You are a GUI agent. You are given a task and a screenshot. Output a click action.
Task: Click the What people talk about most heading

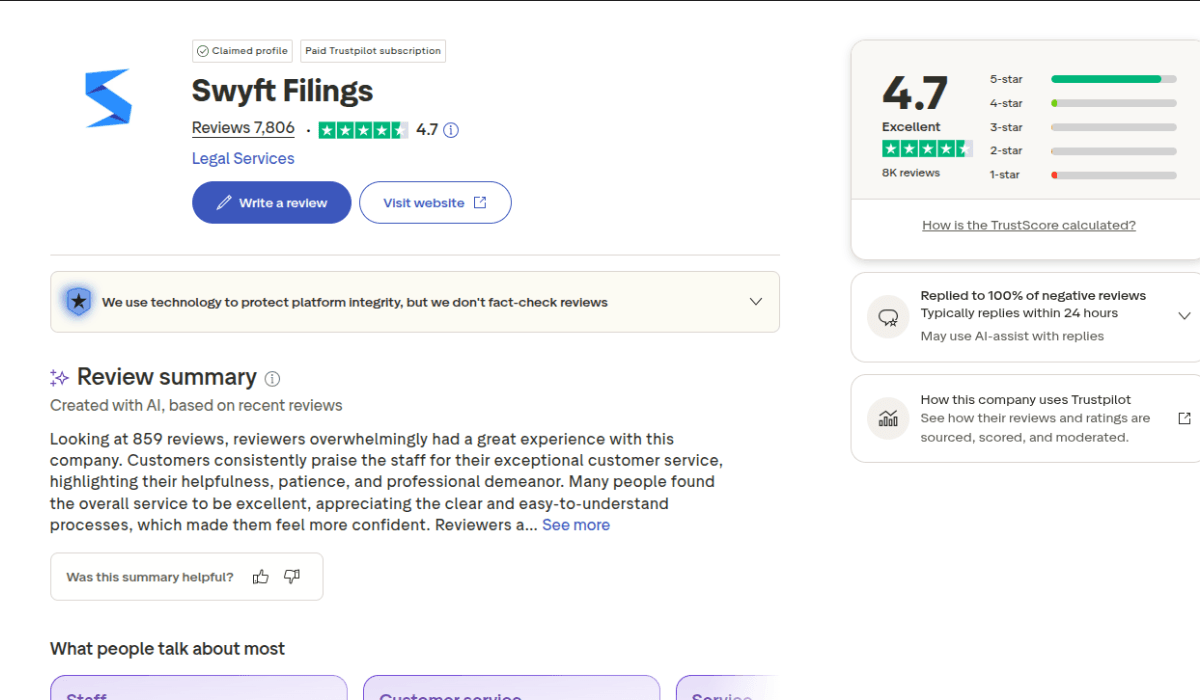pyautogui.click(x=167, y=649)
